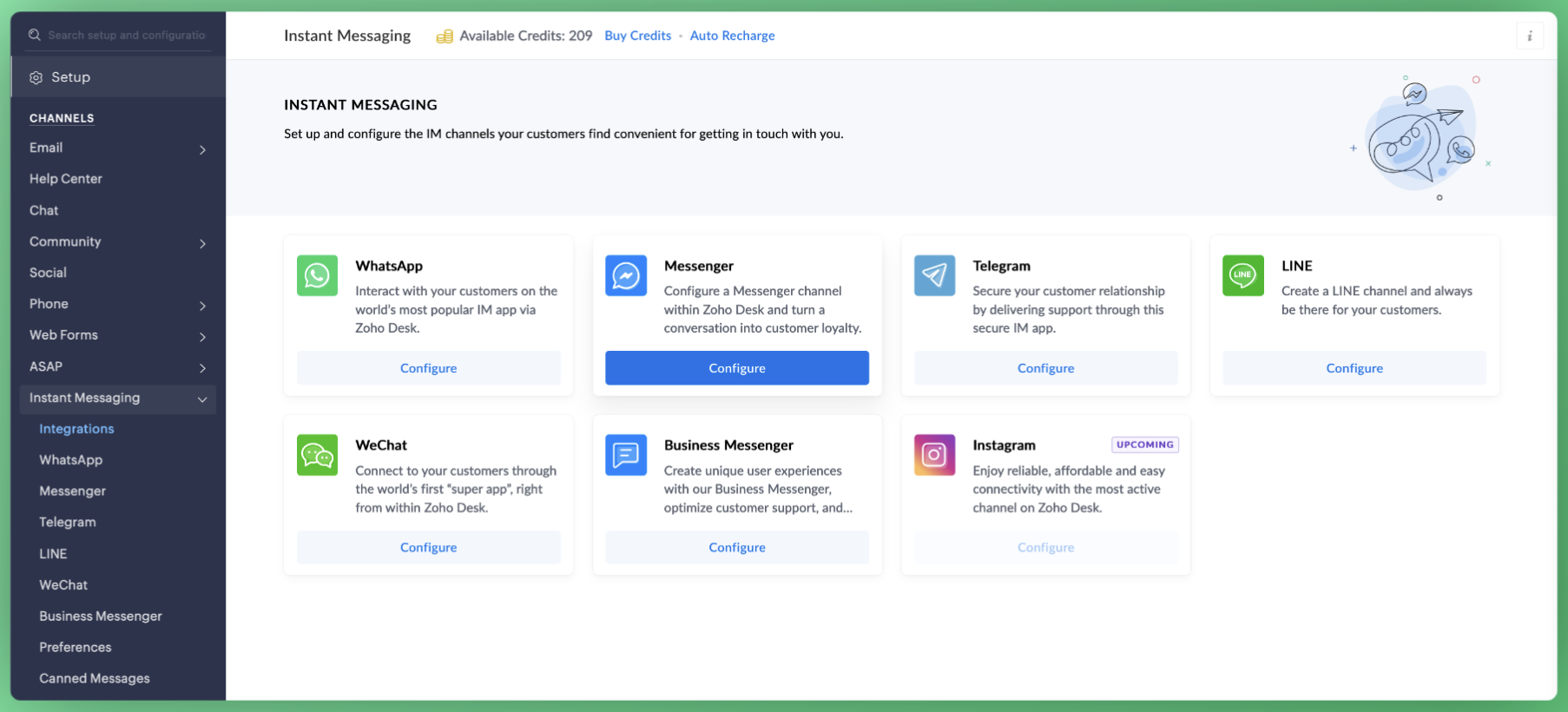Image resolution: width=1568 pixels, height=712 pixels.
Task: Click the Setup gear icon
Action: pos(36,77)
